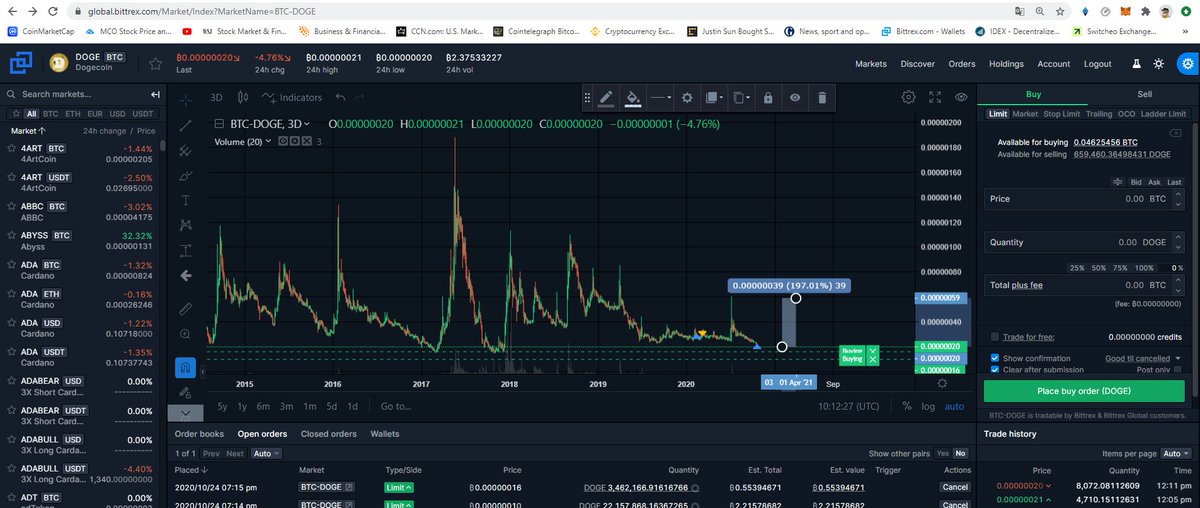Screen dimensions: 1200x508
Task: Click the Bittrex logo
Action: [x=20, y=65]
